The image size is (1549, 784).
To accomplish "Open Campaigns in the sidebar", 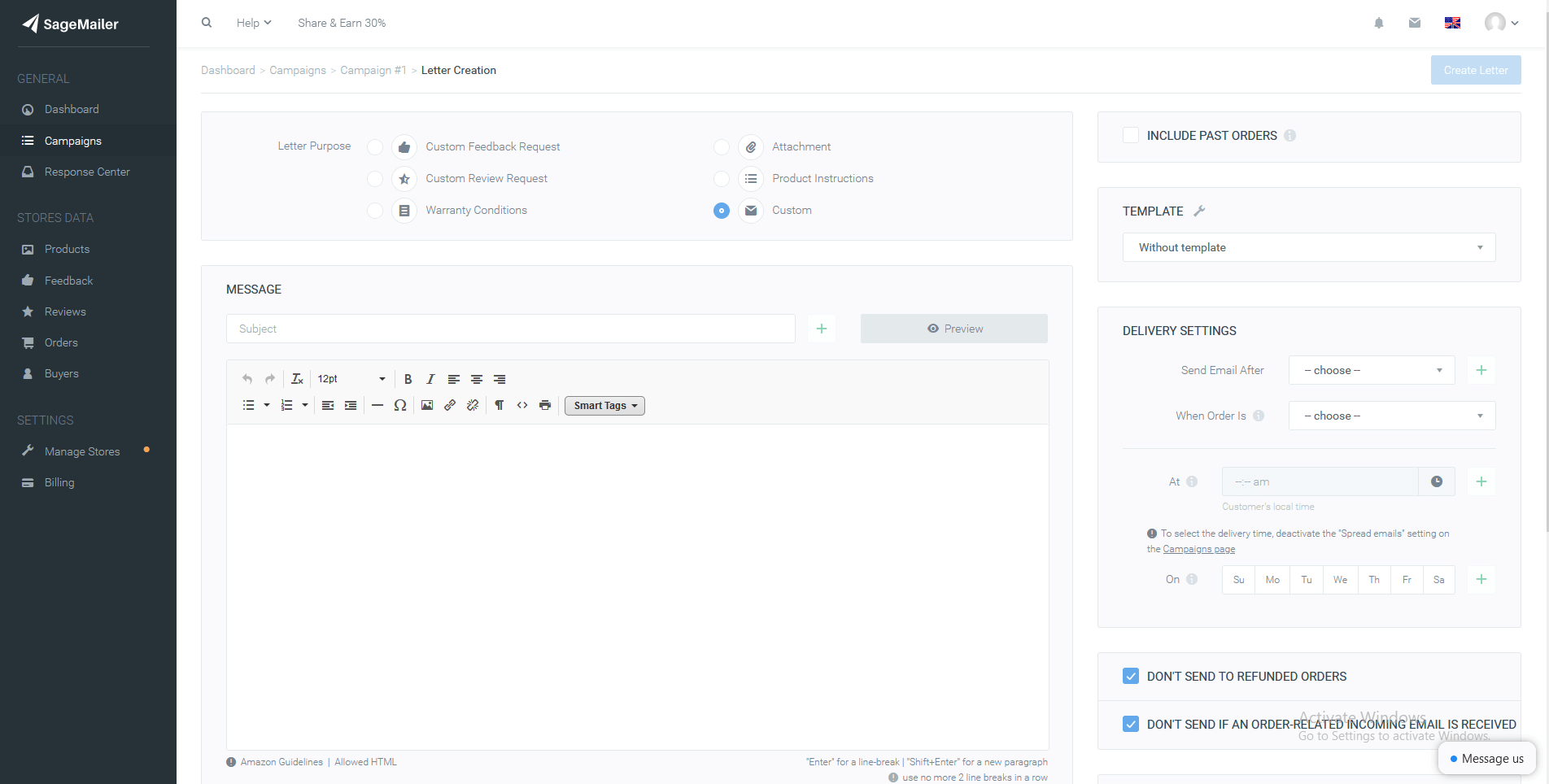I will point(73,141).
